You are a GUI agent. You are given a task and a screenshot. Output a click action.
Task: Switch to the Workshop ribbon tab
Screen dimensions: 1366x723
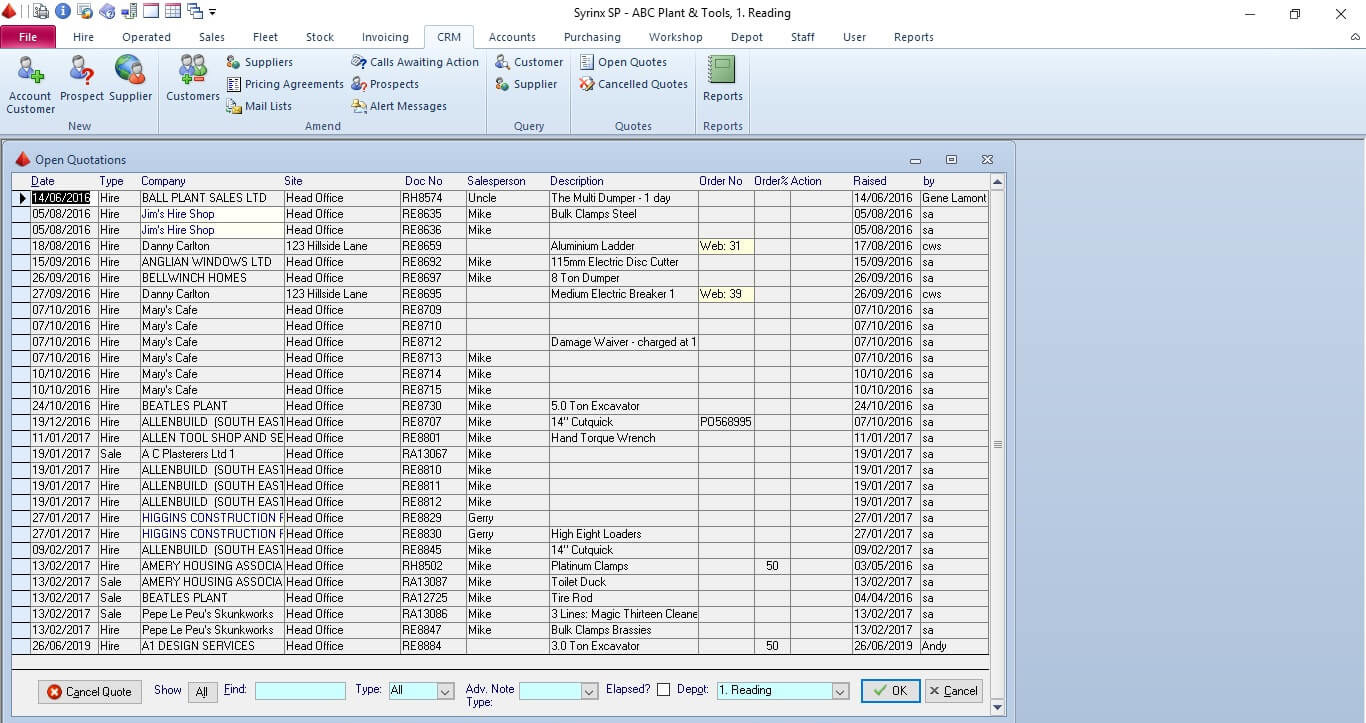tap(676, 37)
